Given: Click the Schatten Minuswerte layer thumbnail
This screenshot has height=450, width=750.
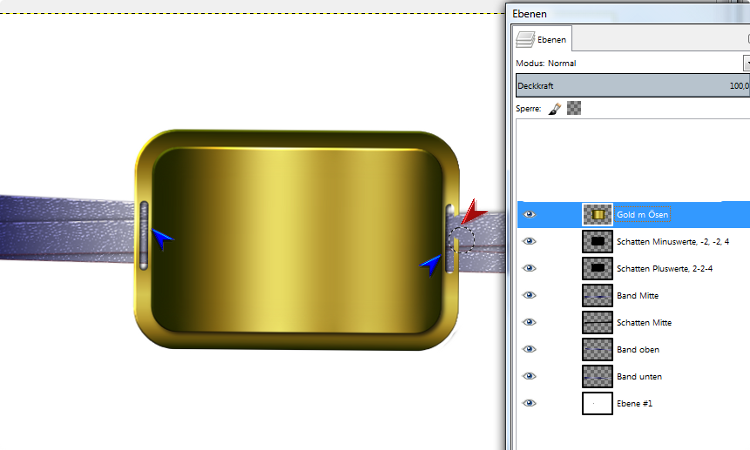Looking at the screenshot, I should [597, 241].
